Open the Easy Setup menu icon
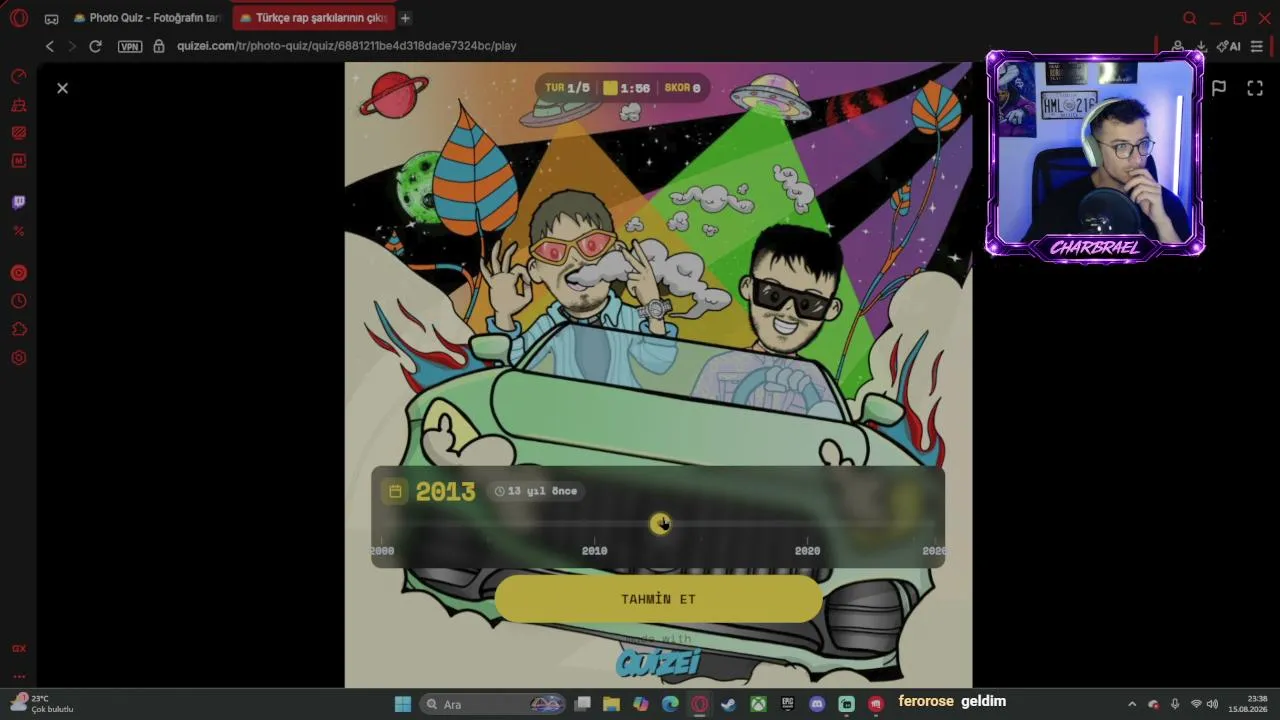1280x720 pixels. pyautogui.click(x=1257, y=46)
